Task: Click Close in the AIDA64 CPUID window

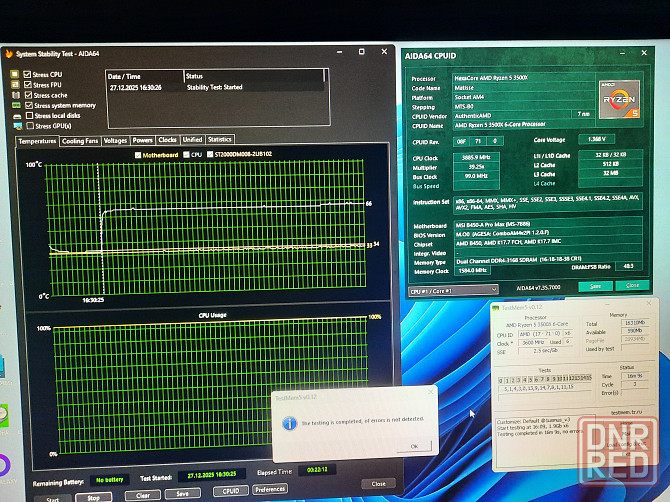Action: (632, 285)
